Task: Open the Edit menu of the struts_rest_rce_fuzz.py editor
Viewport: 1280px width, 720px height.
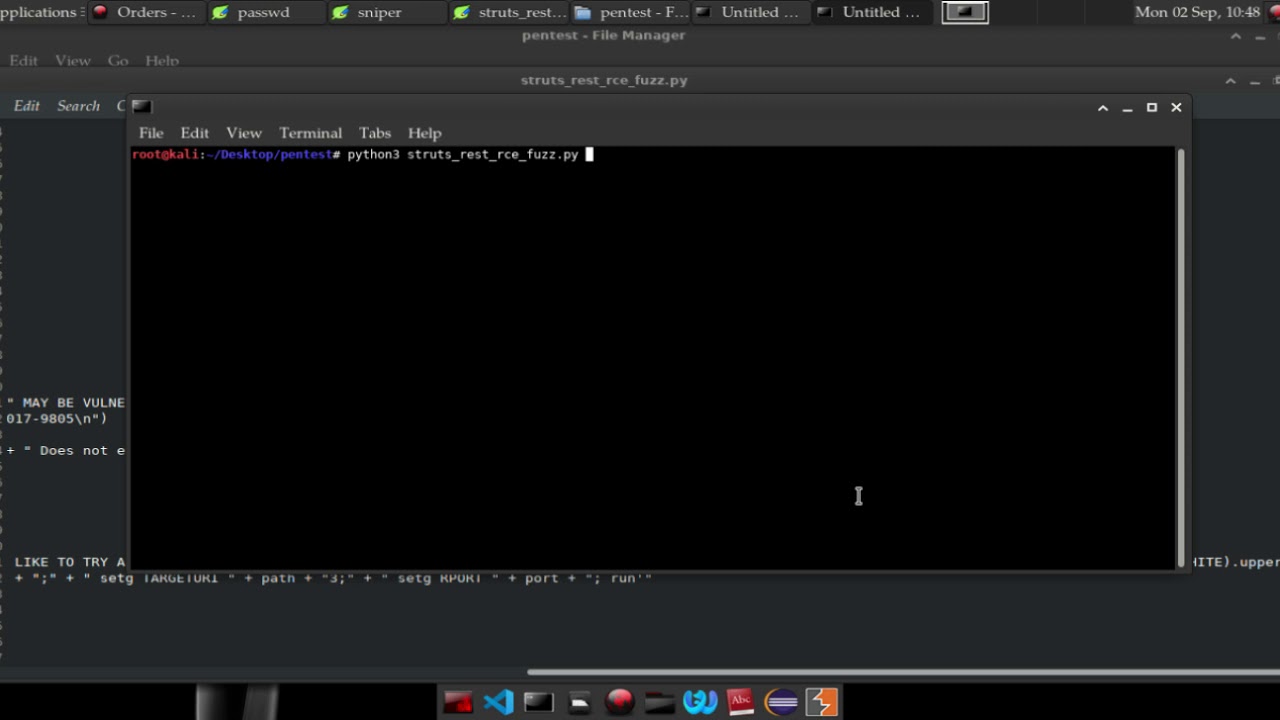Action: coord(27,106)
